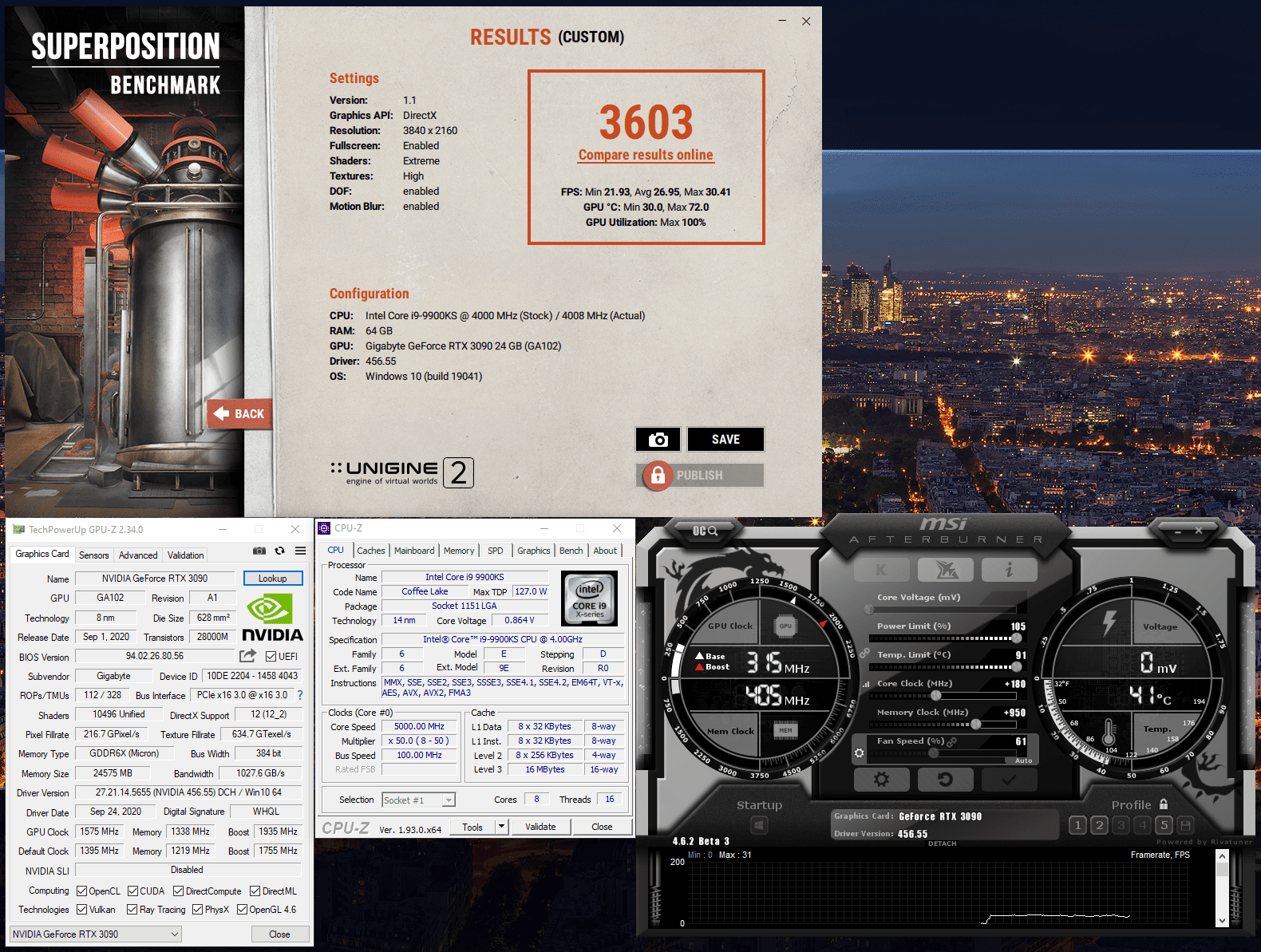Screen dimensions: 1261x952
Task: Toggle the CUDA checkbox
Action: [x=132, y=891]
